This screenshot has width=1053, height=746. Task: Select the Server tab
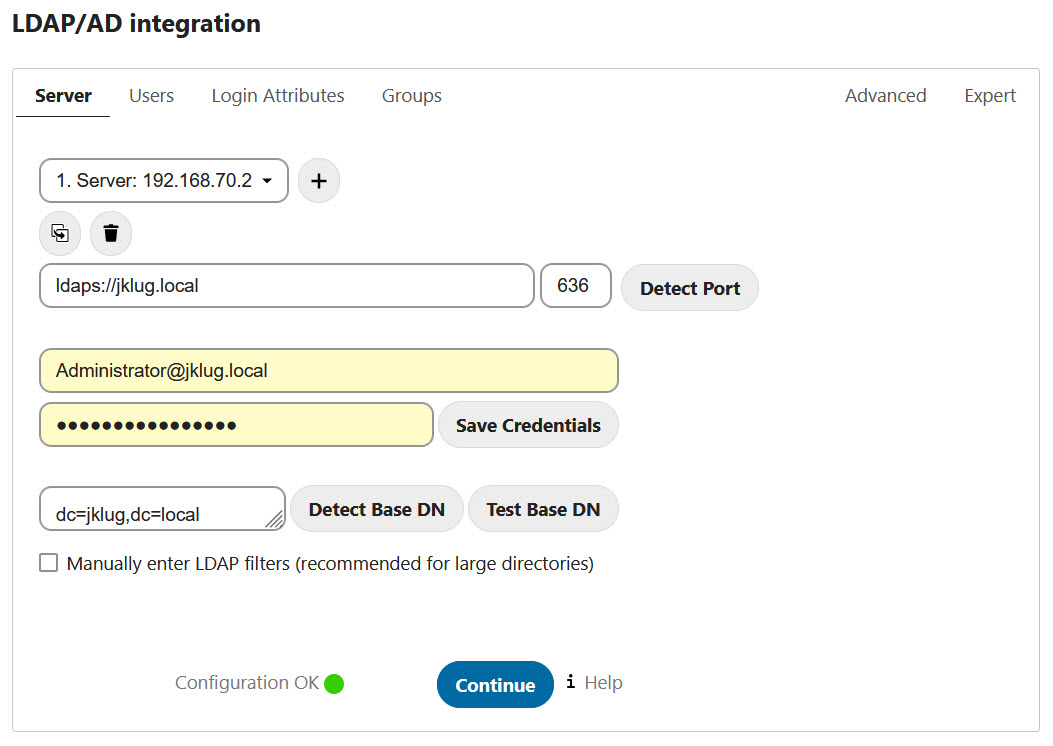click(62, 95)
